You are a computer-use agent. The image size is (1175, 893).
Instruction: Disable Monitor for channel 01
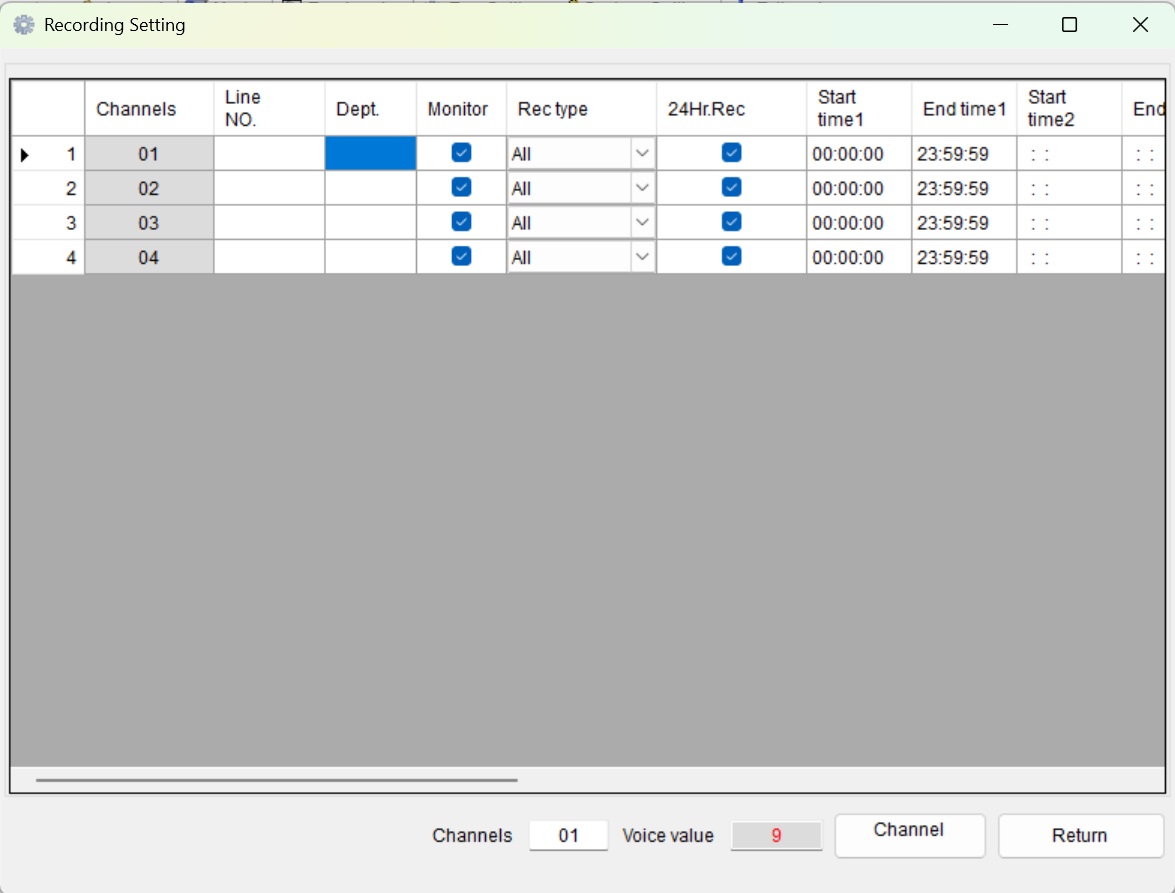tap(461, 153)
